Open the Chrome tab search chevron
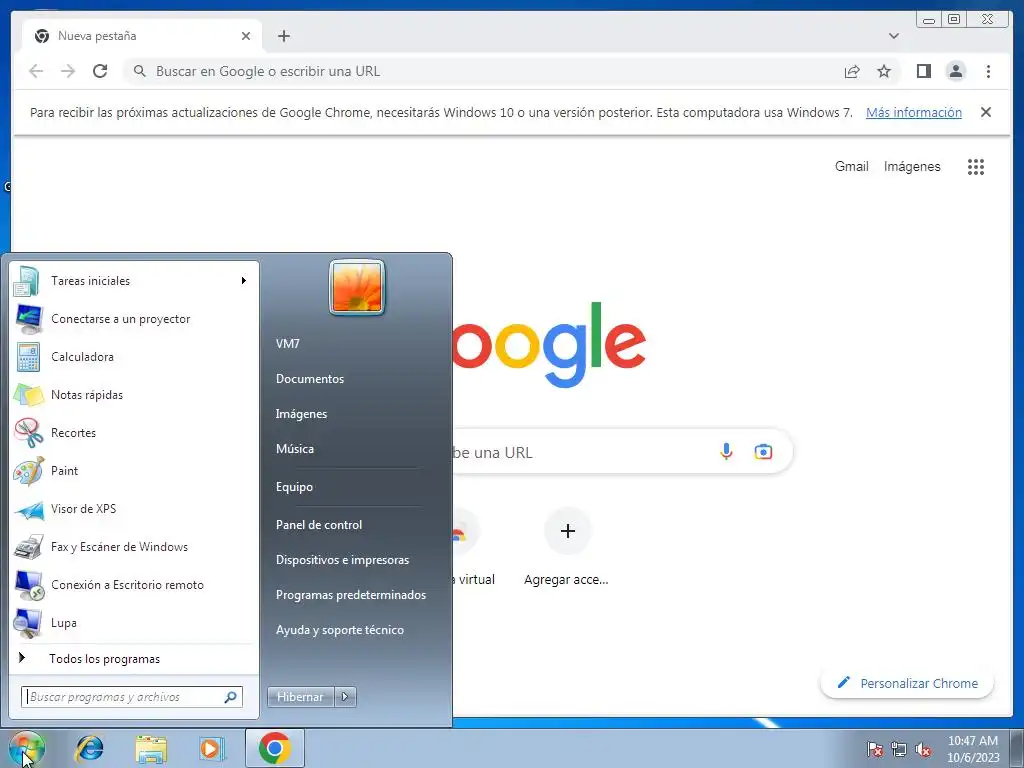The height and width of the screenshot is (768, 1024). [x=894, y=36]
